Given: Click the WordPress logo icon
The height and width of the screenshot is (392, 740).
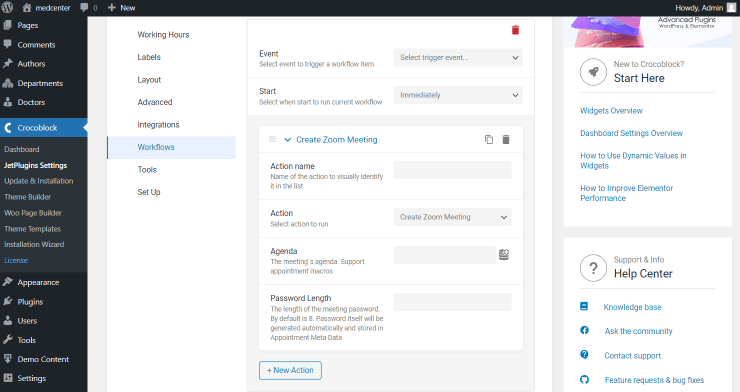Looking at the screenshot, I should coord(7,8).
